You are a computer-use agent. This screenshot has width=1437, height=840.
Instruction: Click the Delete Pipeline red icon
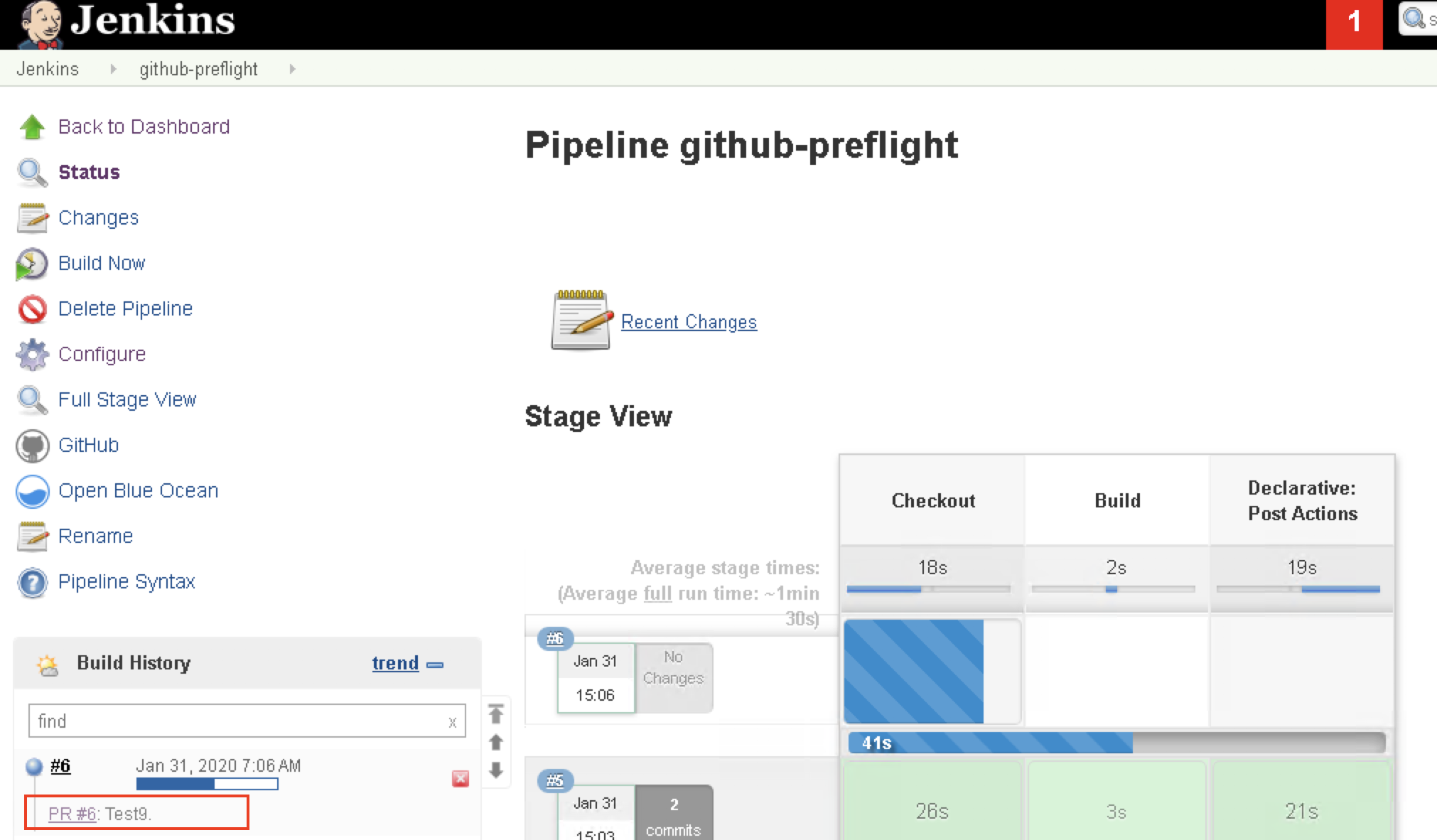coord(32,309)
